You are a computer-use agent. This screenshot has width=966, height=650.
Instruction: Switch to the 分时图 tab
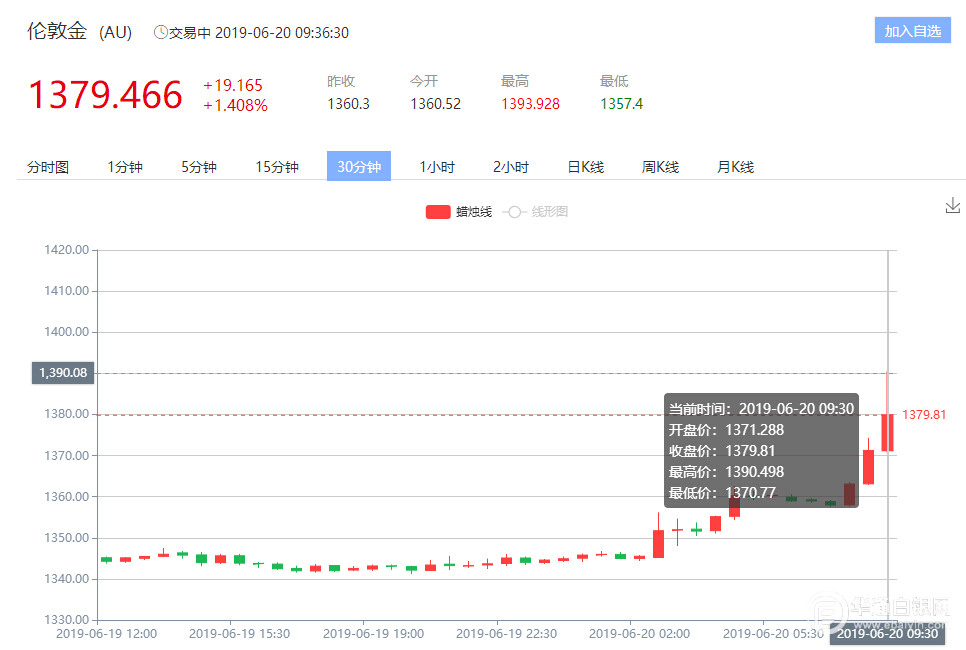[48, 167]
